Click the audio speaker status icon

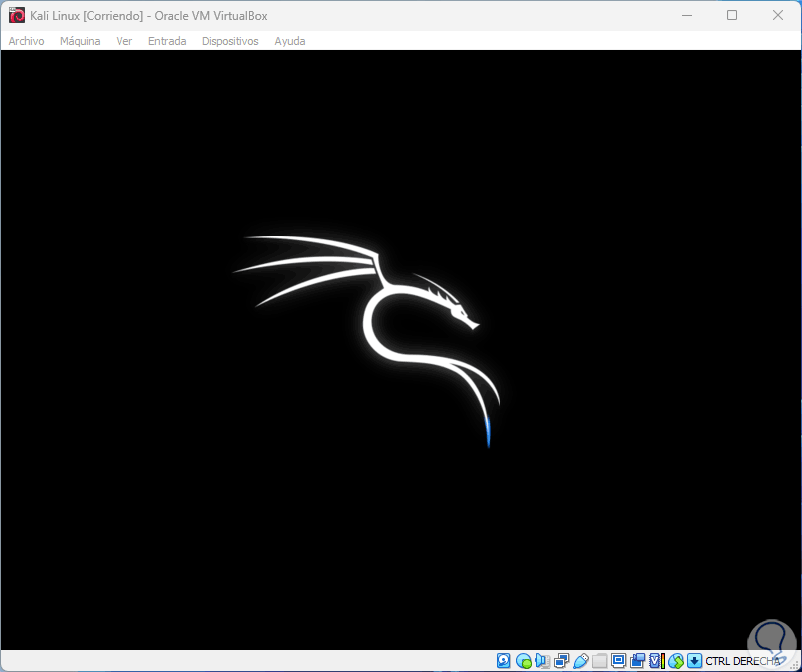coord(542,661)
